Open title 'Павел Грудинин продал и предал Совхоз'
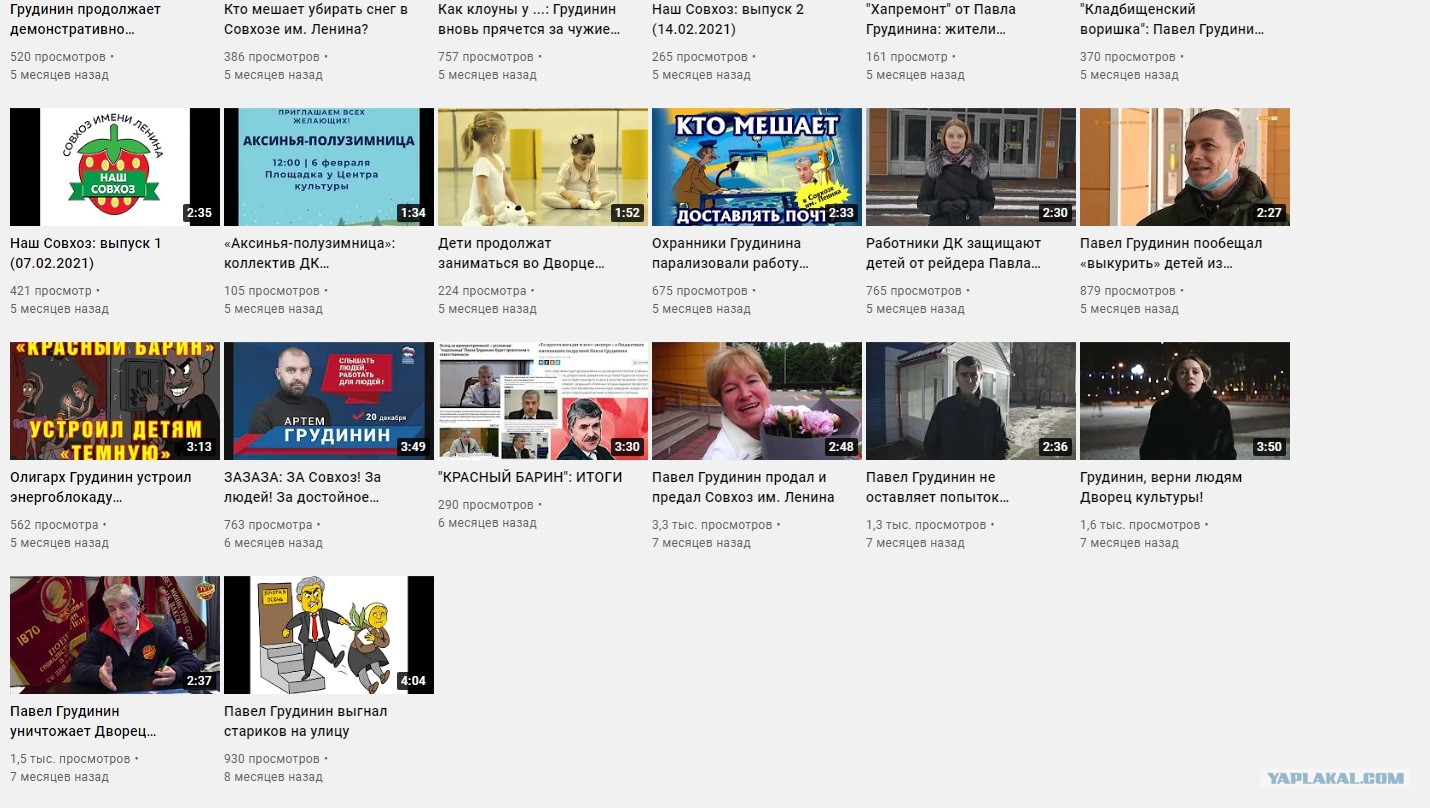Image resolution: width=1430 pixels, height=808 pixels. [x=743, y=487]
